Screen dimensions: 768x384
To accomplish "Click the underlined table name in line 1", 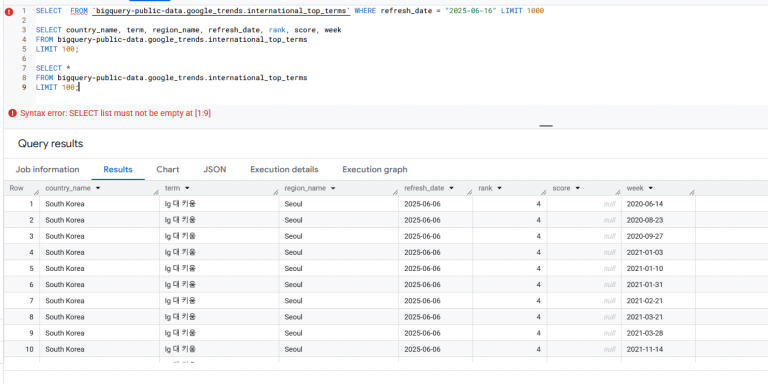I will pos(221,11).
